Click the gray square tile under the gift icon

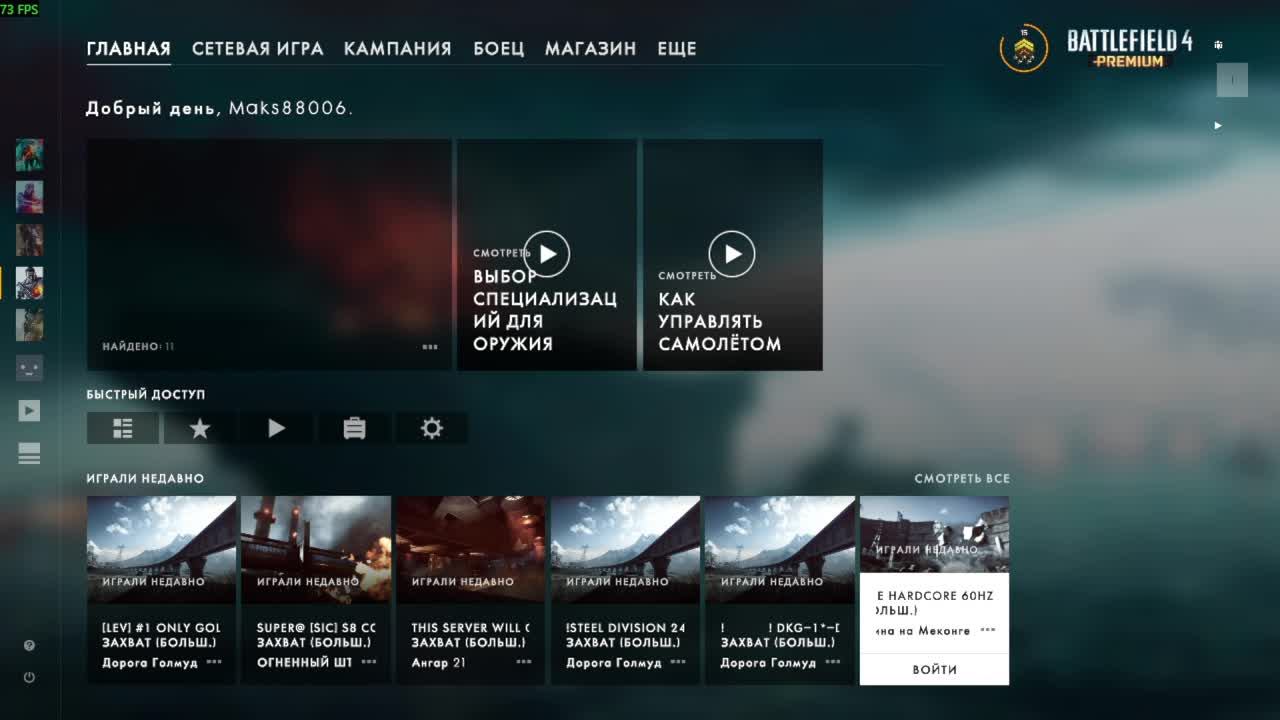1232,80
